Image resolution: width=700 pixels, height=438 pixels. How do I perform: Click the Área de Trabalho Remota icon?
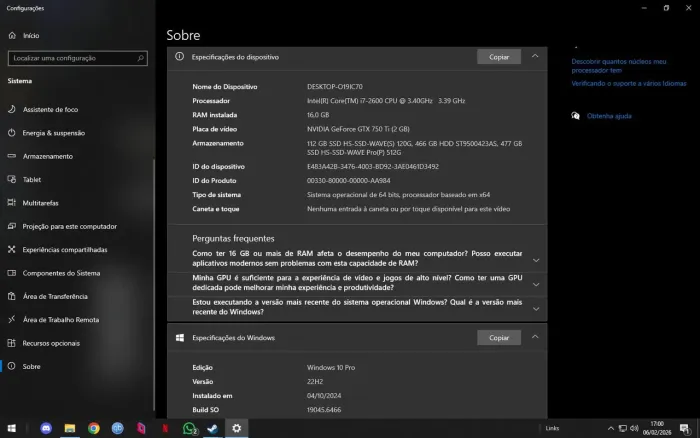coord(12,319)
